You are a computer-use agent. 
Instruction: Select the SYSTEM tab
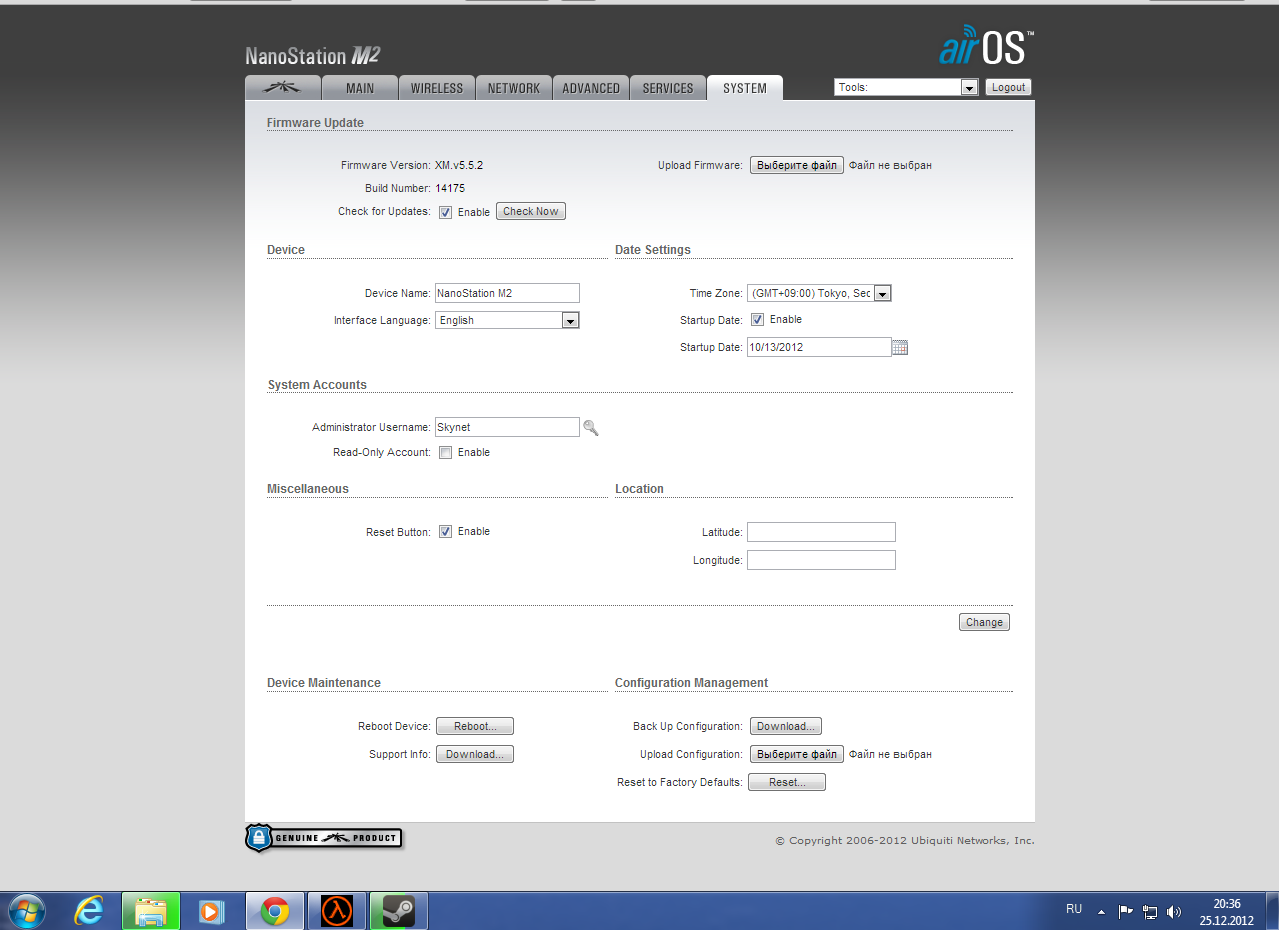click(x=745, y=88)
